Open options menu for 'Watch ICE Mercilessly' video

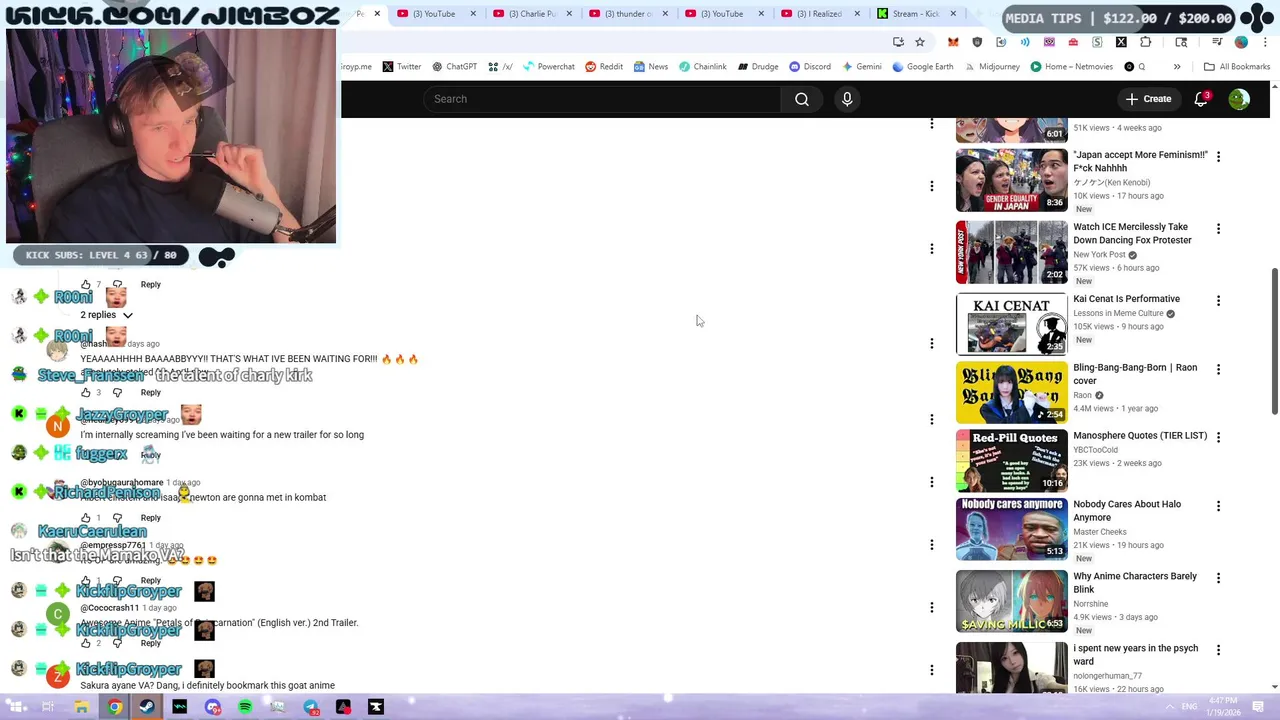coord(1218,229)
